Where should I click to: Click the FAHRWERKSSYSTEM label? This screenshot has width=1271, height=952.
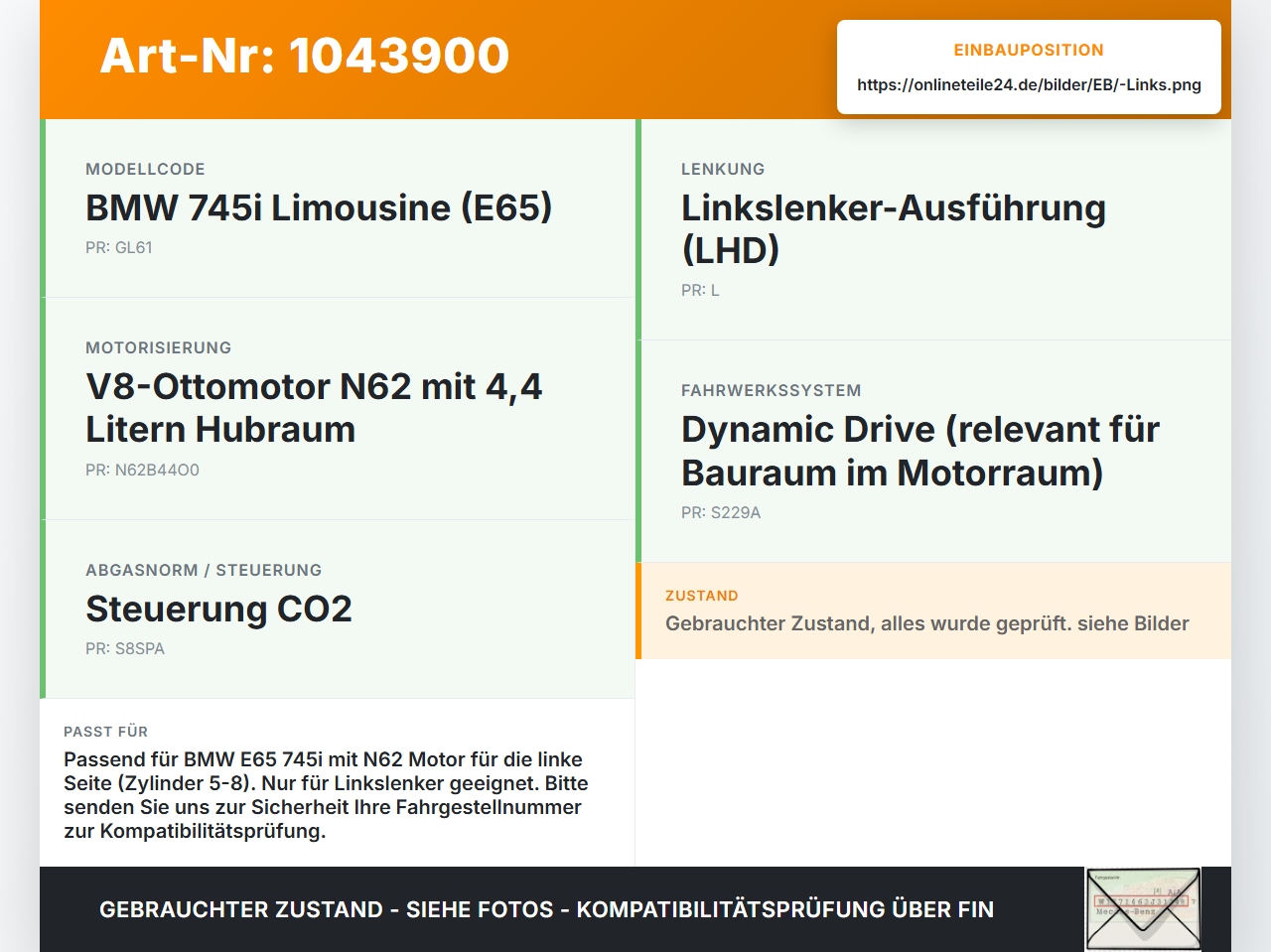(x=772, y=391)
